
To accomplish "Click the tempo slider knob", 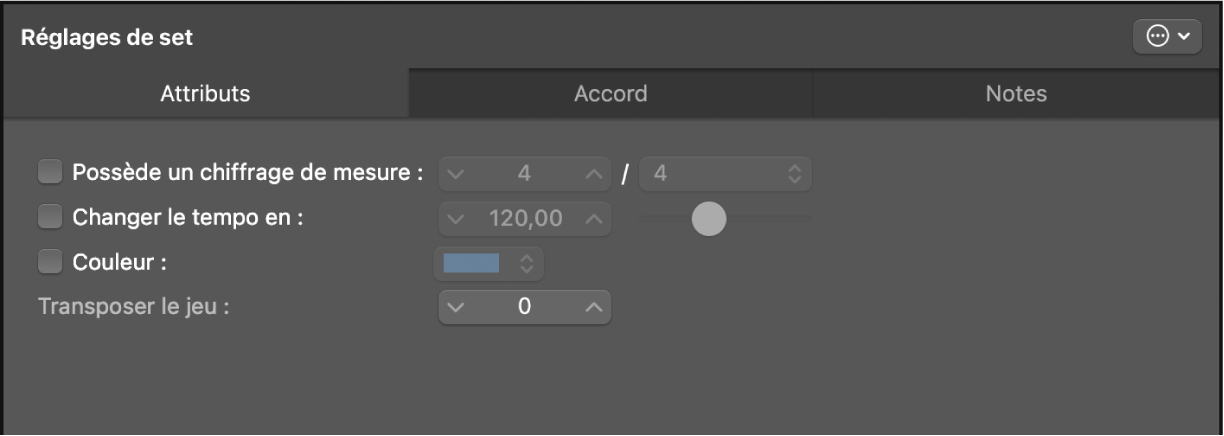I will pyautogui.click(x=709, y=219).
